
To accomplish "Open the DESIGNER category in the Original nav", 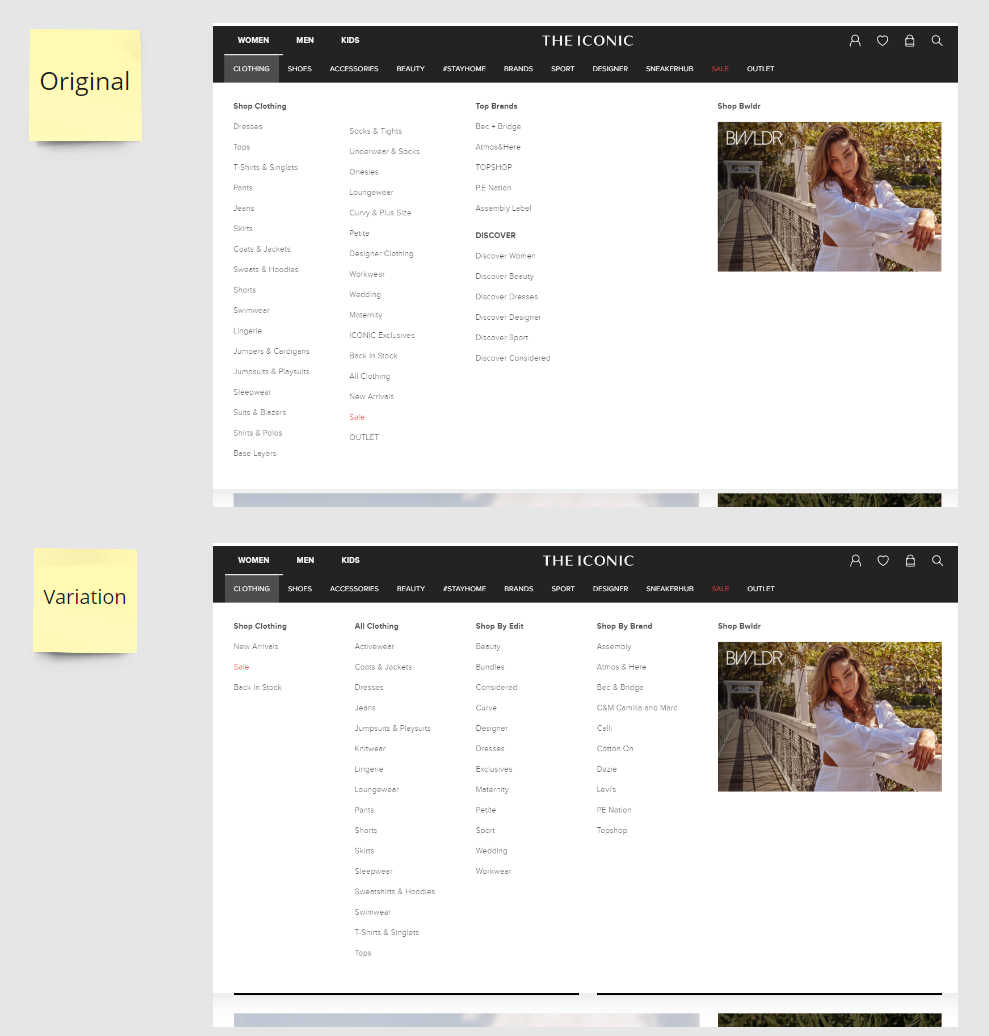I will [610, 68].
